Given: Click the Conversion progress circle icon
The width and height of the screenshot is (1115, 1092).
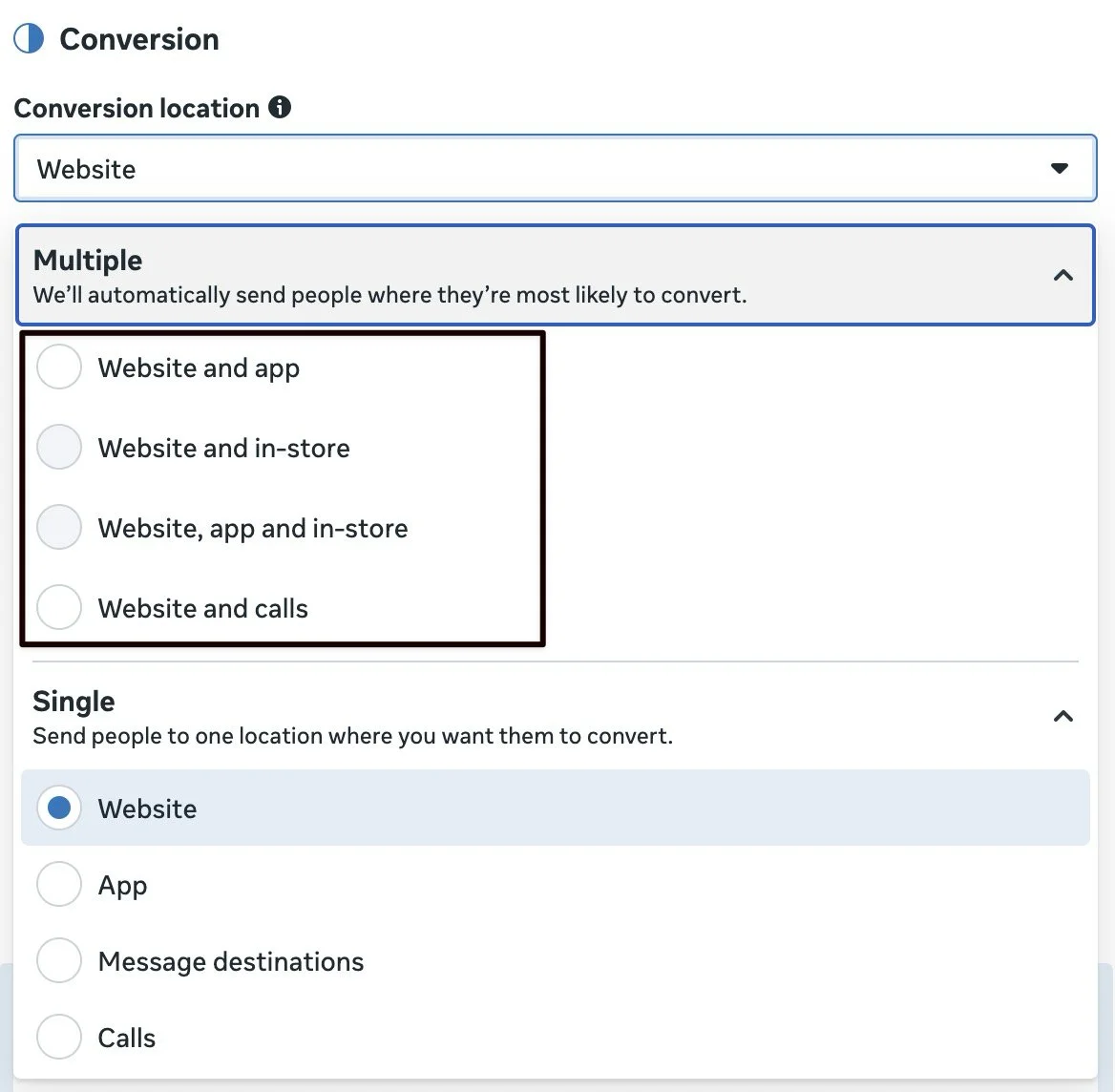Looking at the screenshot, I should (30, 39).
